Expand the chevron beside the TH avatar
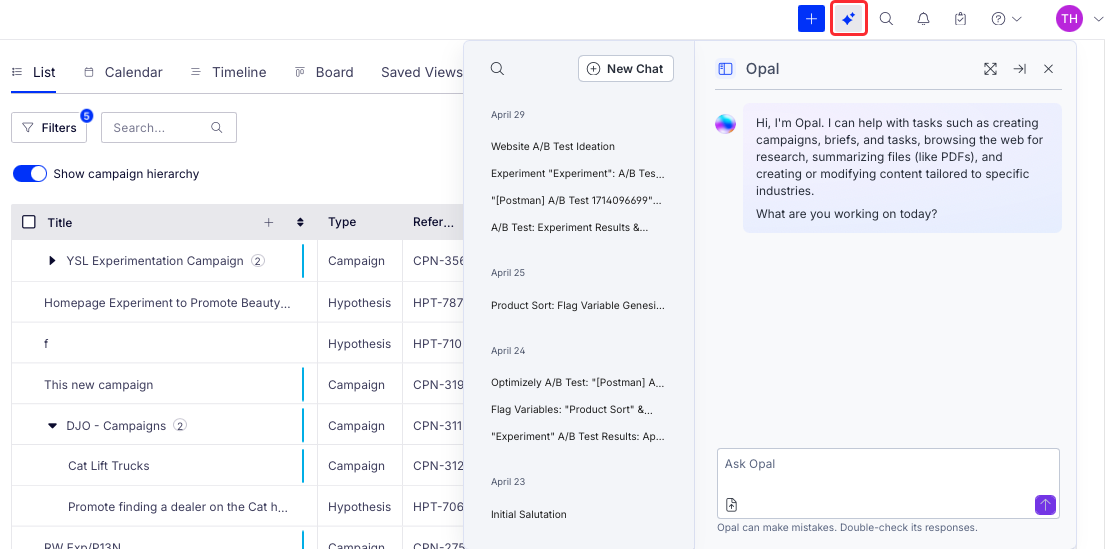The image size is (1105, 549). click(x=1097, y=19)
